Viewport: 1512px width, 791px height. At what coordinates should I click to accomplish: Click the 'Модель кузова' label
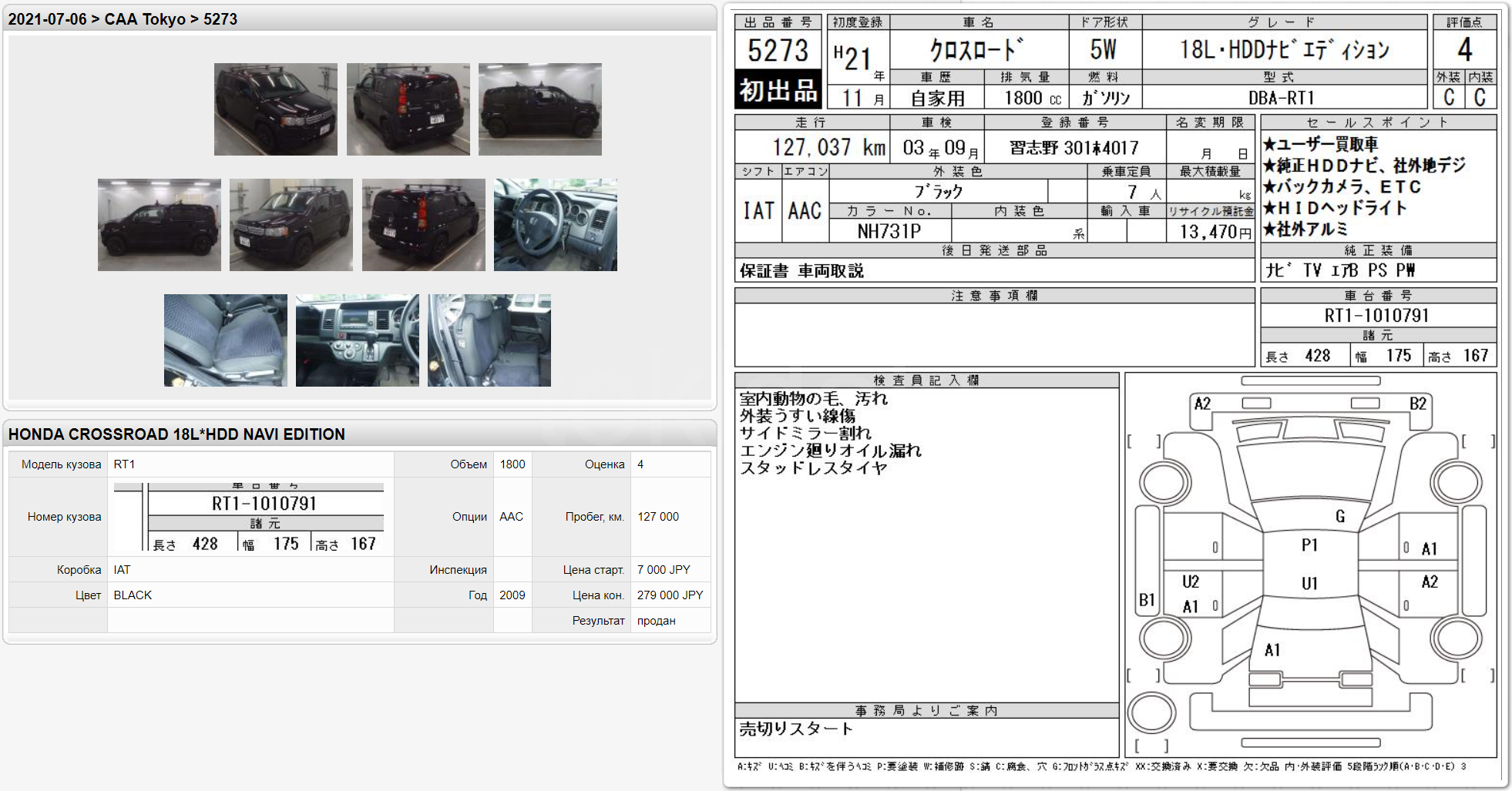[x=62, y=464]
